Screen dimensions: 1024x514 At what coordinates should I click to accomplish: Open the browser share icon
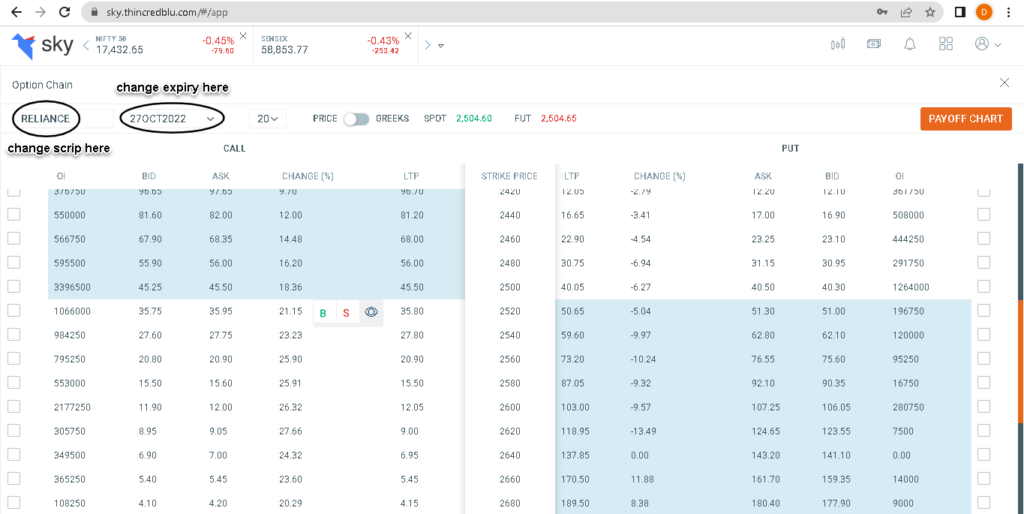[x=906, y=12]
